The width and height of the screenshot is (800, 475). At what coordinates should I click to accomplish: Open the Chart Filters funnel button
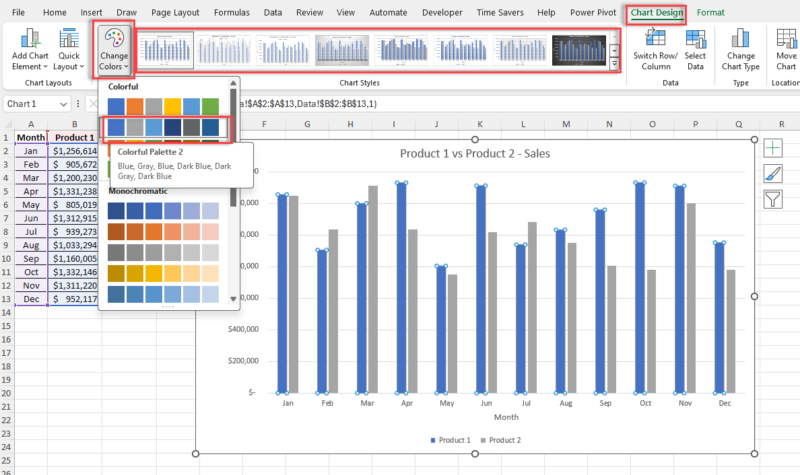(773, 199)
